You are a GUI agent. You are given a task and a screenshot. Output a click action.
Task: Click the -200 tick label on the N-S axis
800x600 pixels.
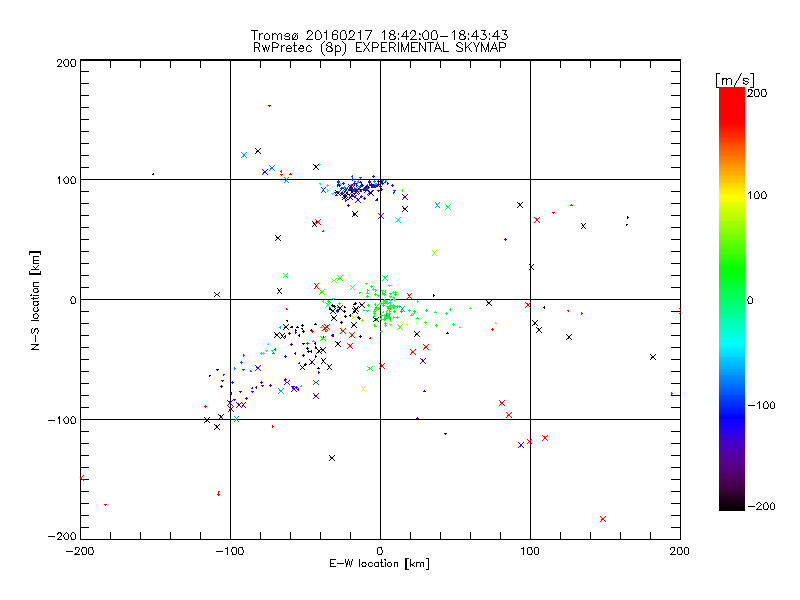coord(62,536)
